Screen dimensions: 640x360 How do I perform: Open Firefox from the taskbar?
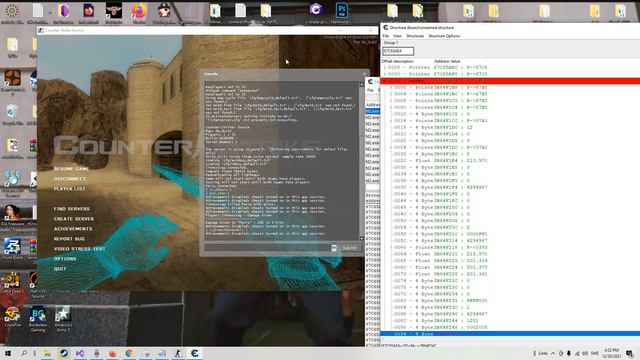point(113,353)
